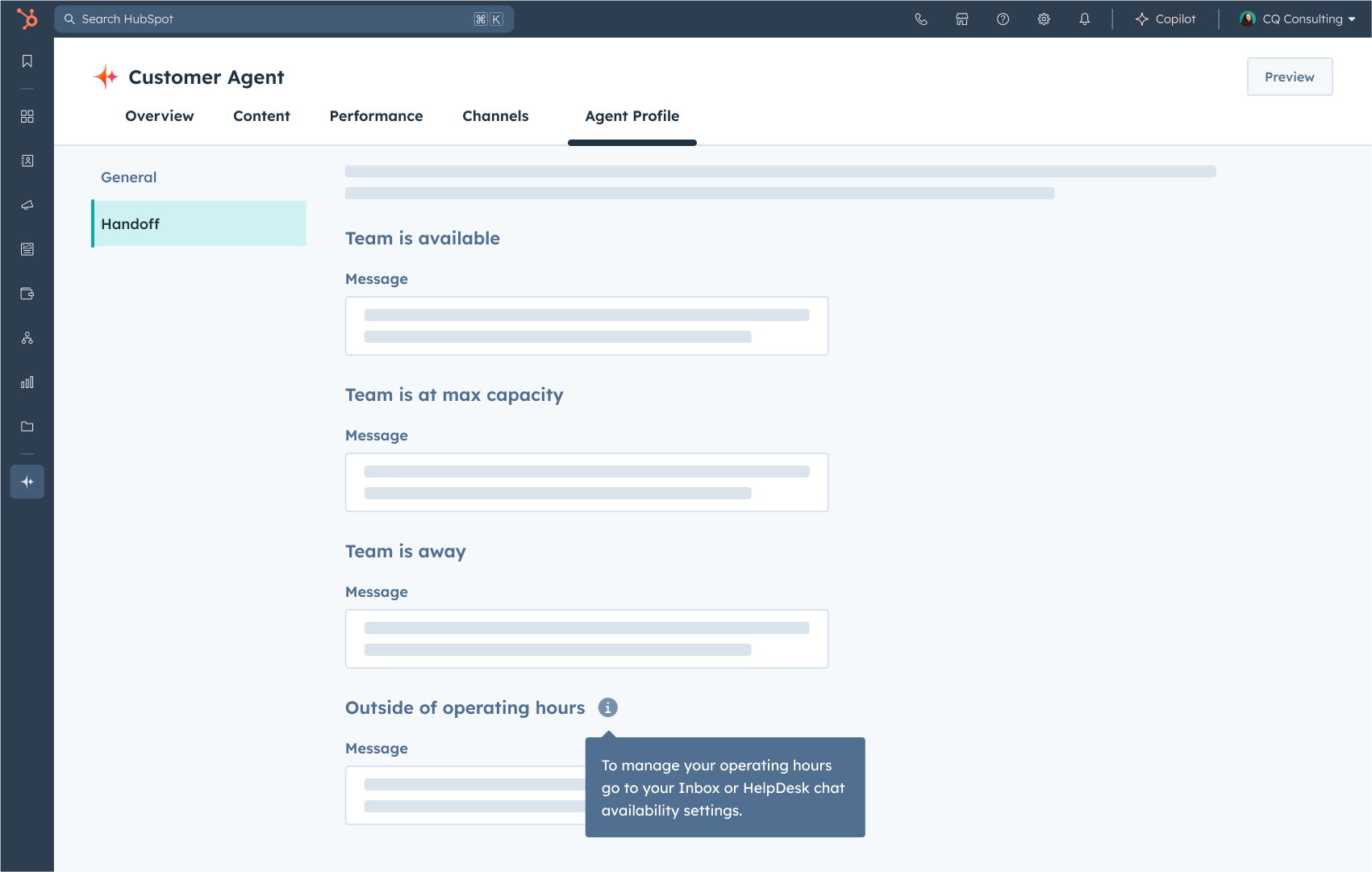Switch to the Channels tab

pyautogui.click(x=495, y=116)
